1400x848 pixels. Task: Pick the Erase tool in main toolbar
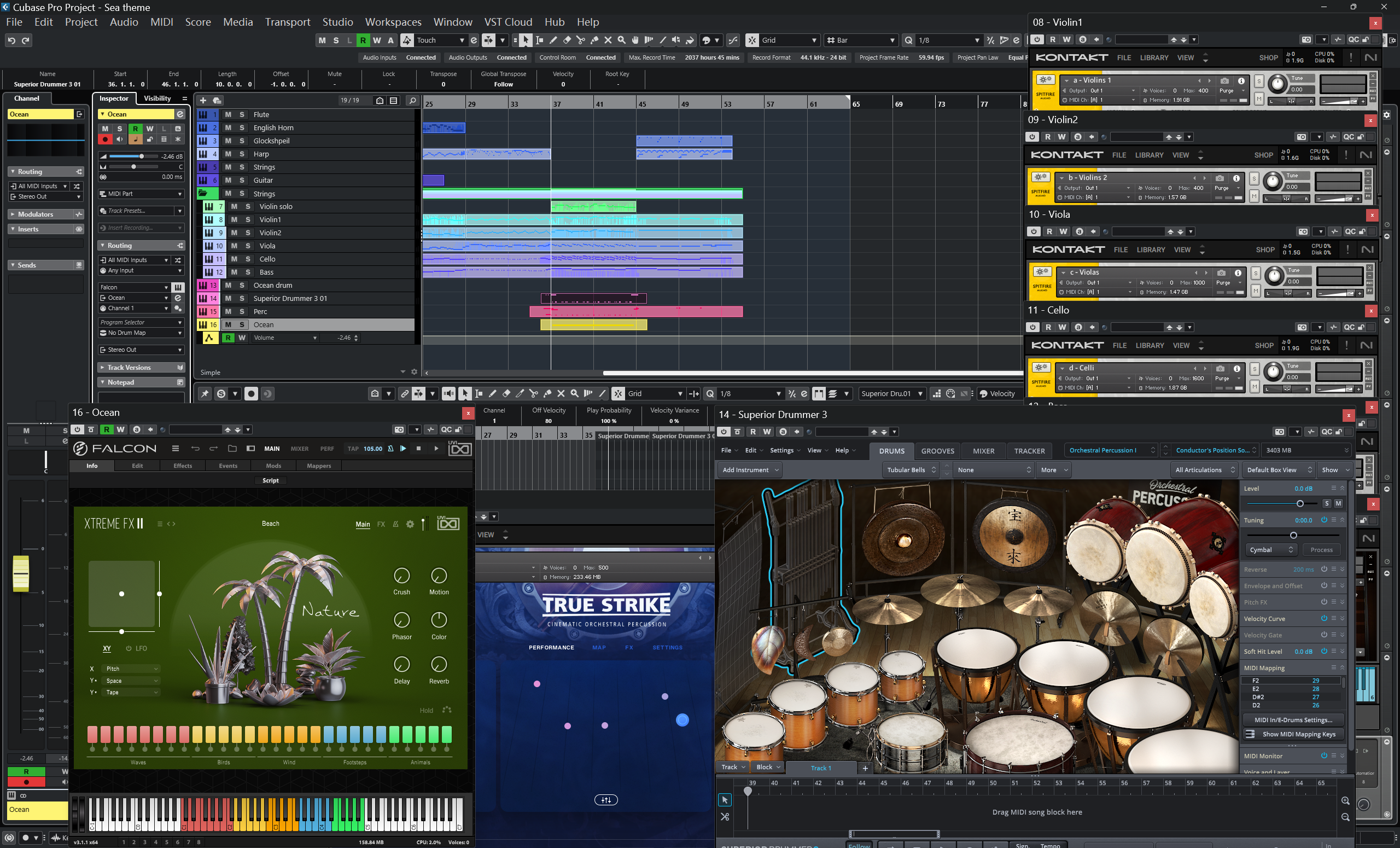(x=567, y=40)
